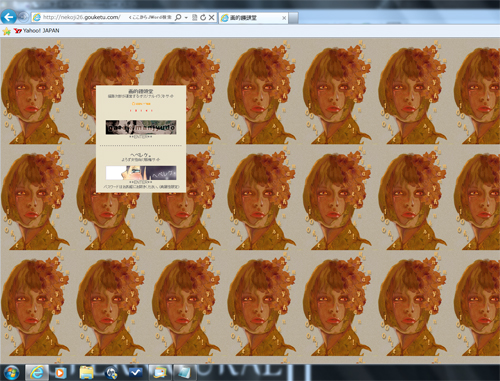Click the address bar showing nekoji26.gouketu.com
Image resolution: width=500 pixels, height=381 pixels.
(82, 17)
